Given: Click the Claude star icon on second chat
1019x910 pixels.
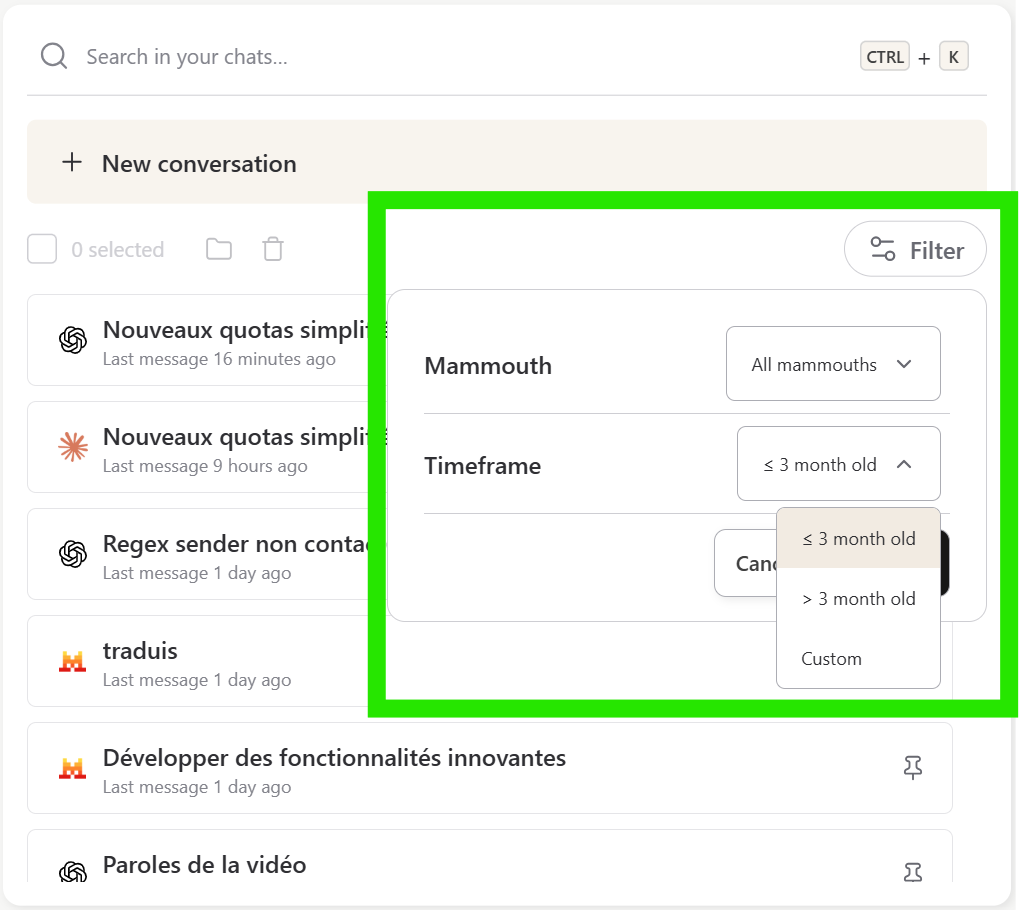Looking at the screenshot, I should pyautogui.click(x=71, y=447).
